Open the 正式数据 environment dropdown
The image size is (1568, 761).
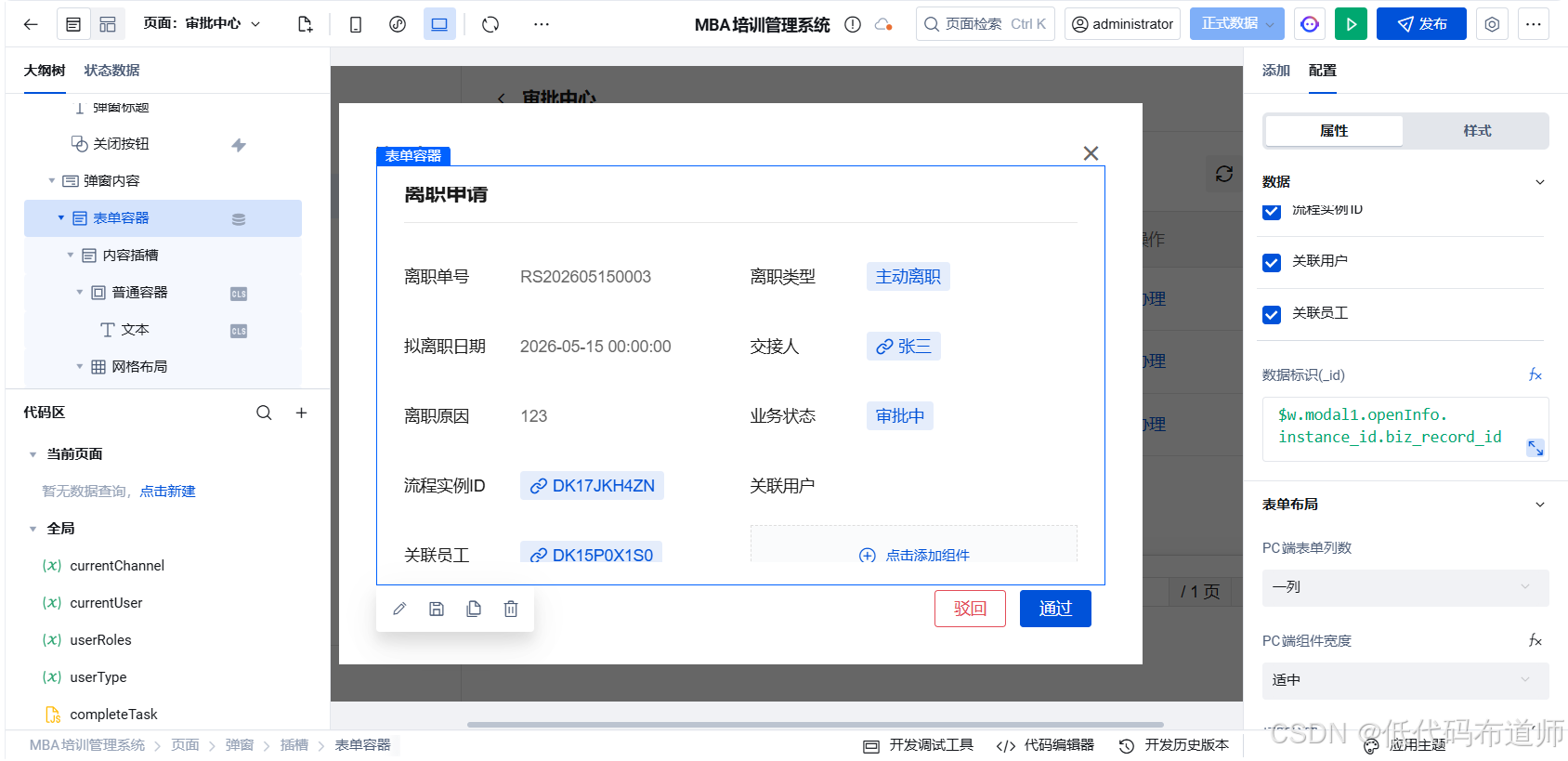pyautogui.click(x=1236, y=24)
